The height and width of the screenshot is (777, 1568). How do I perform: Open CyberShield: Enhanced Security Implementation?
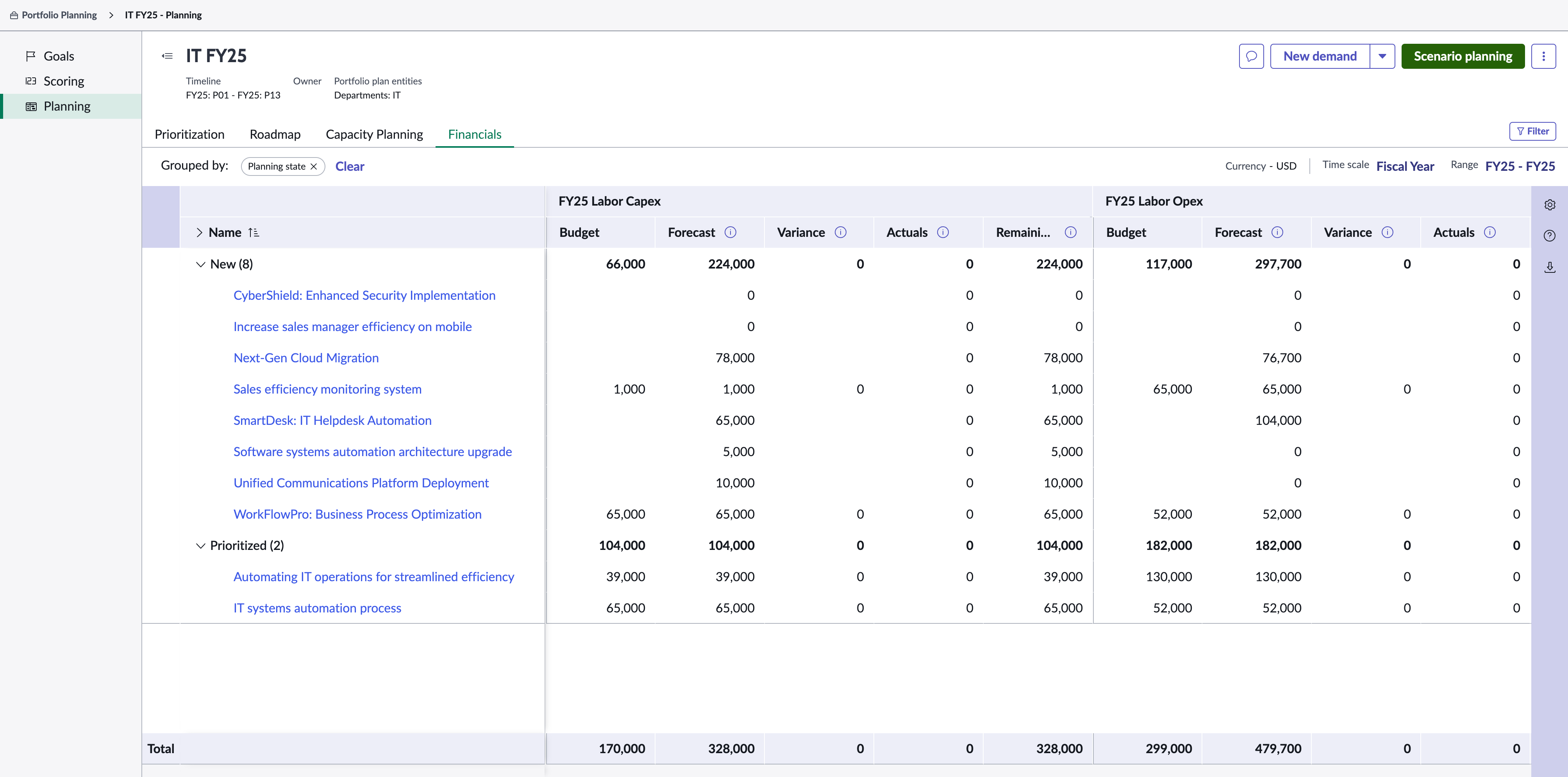364,295
